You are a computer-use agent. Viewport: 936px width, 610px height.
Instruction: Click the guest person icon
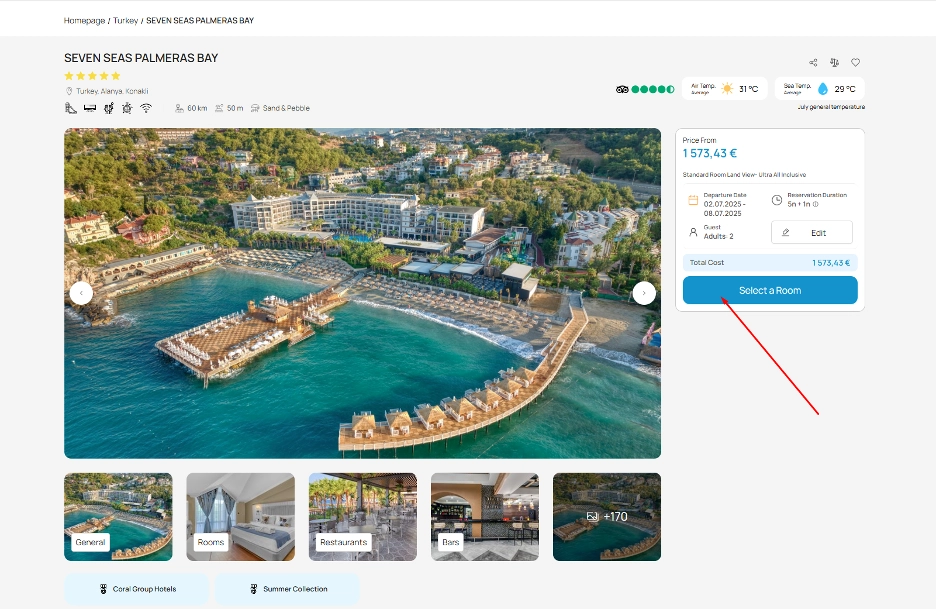[693, 231]
